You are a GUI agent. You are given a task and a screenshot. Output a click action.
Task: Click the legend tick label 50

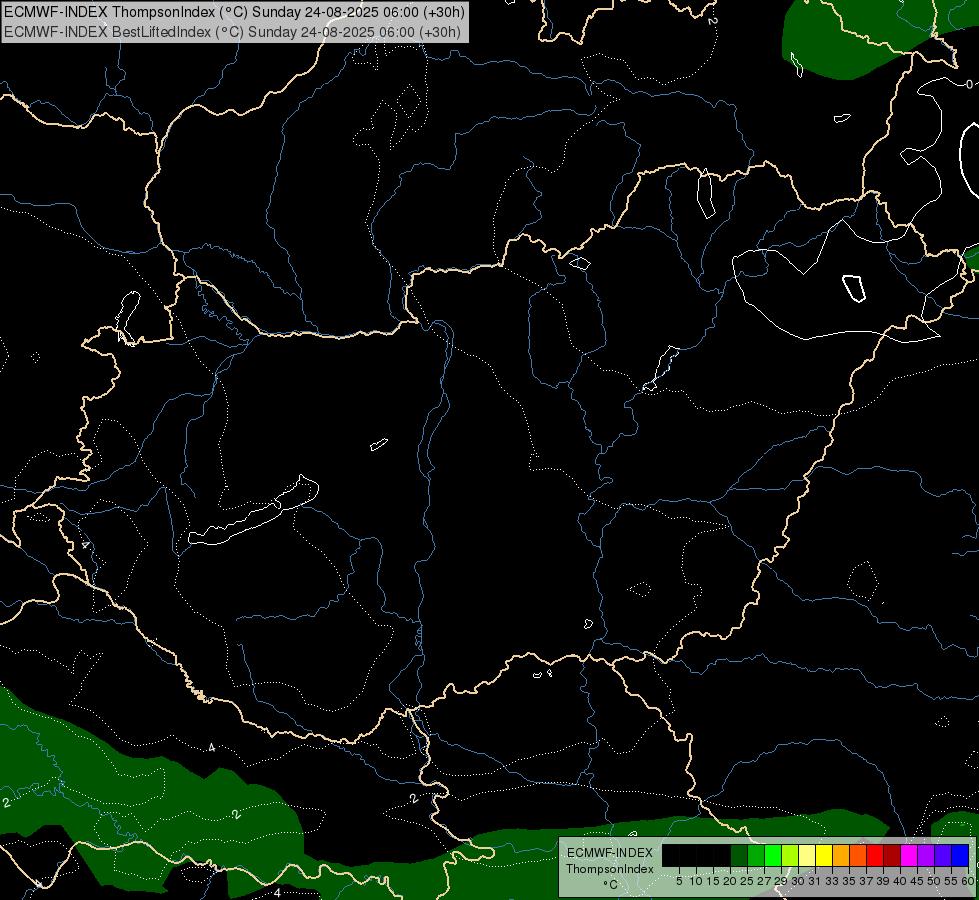pyautogui.click(x=934, y=881)
